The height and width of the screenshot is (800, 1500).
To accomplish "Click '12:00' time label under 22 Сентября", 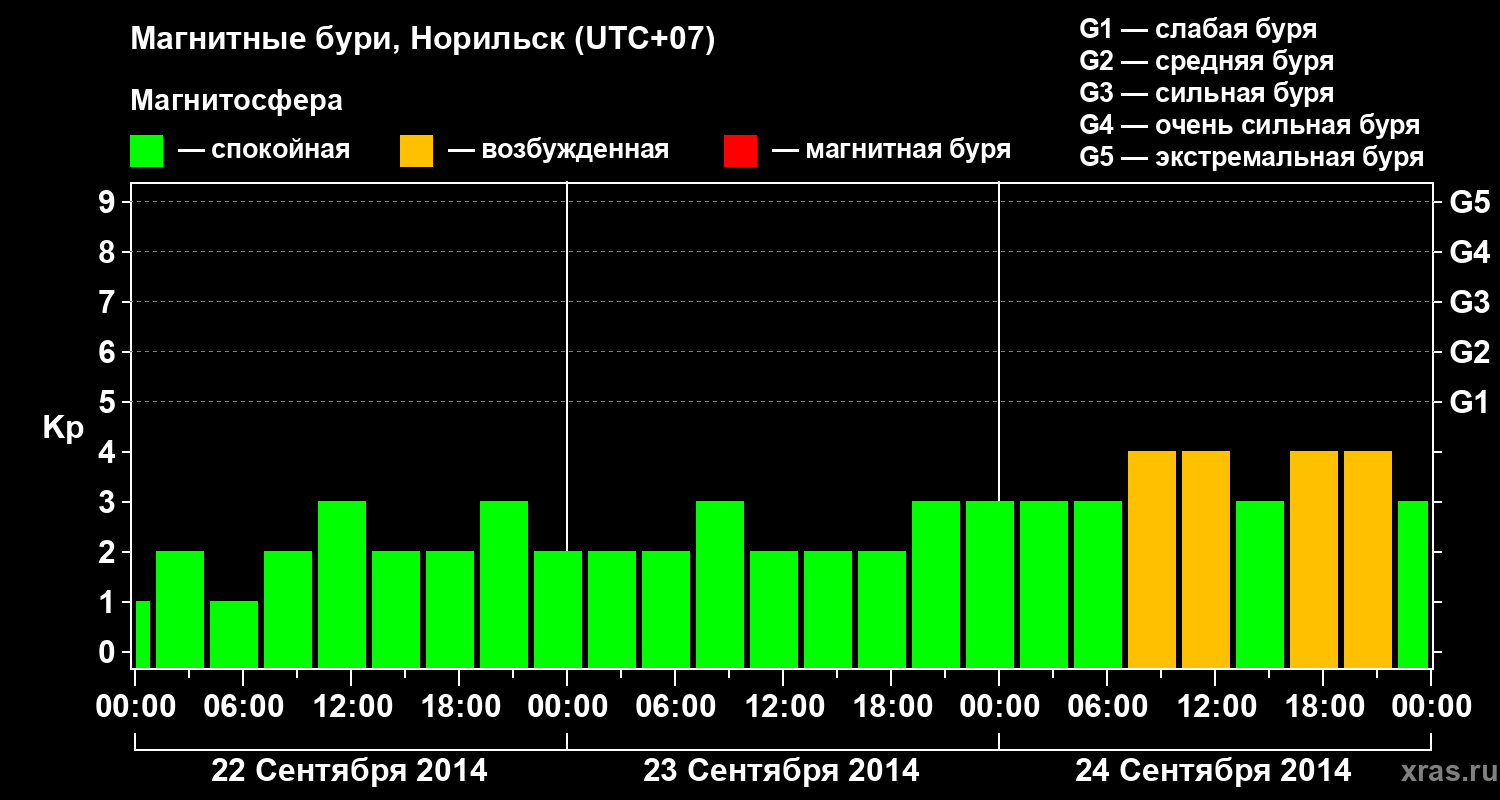I will pos(351,706).
